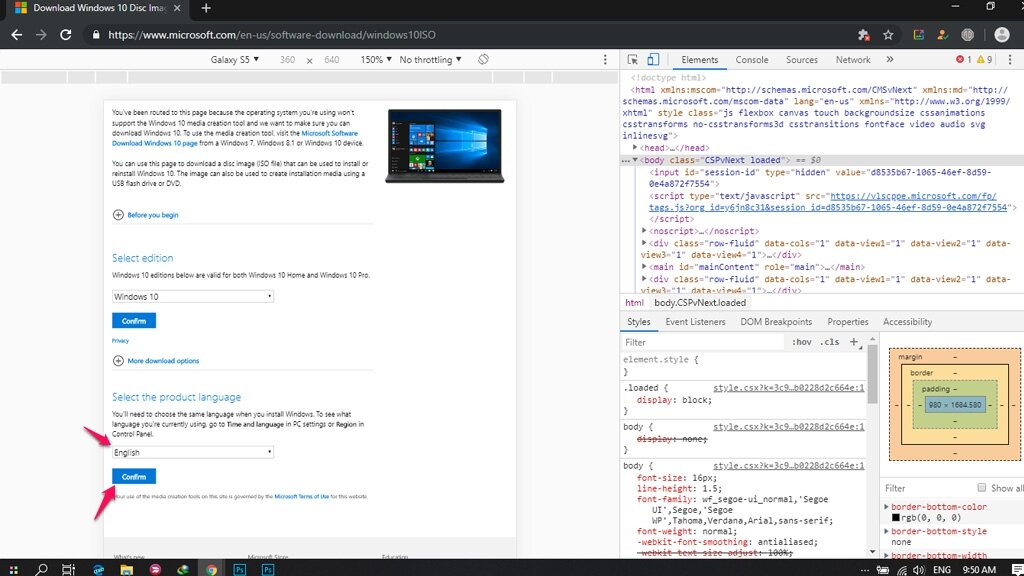The width and height of the screenshot is (1024, 576).
Task: Click Confirm under product language
Action: pyautogui.click(x=134, y=476)
